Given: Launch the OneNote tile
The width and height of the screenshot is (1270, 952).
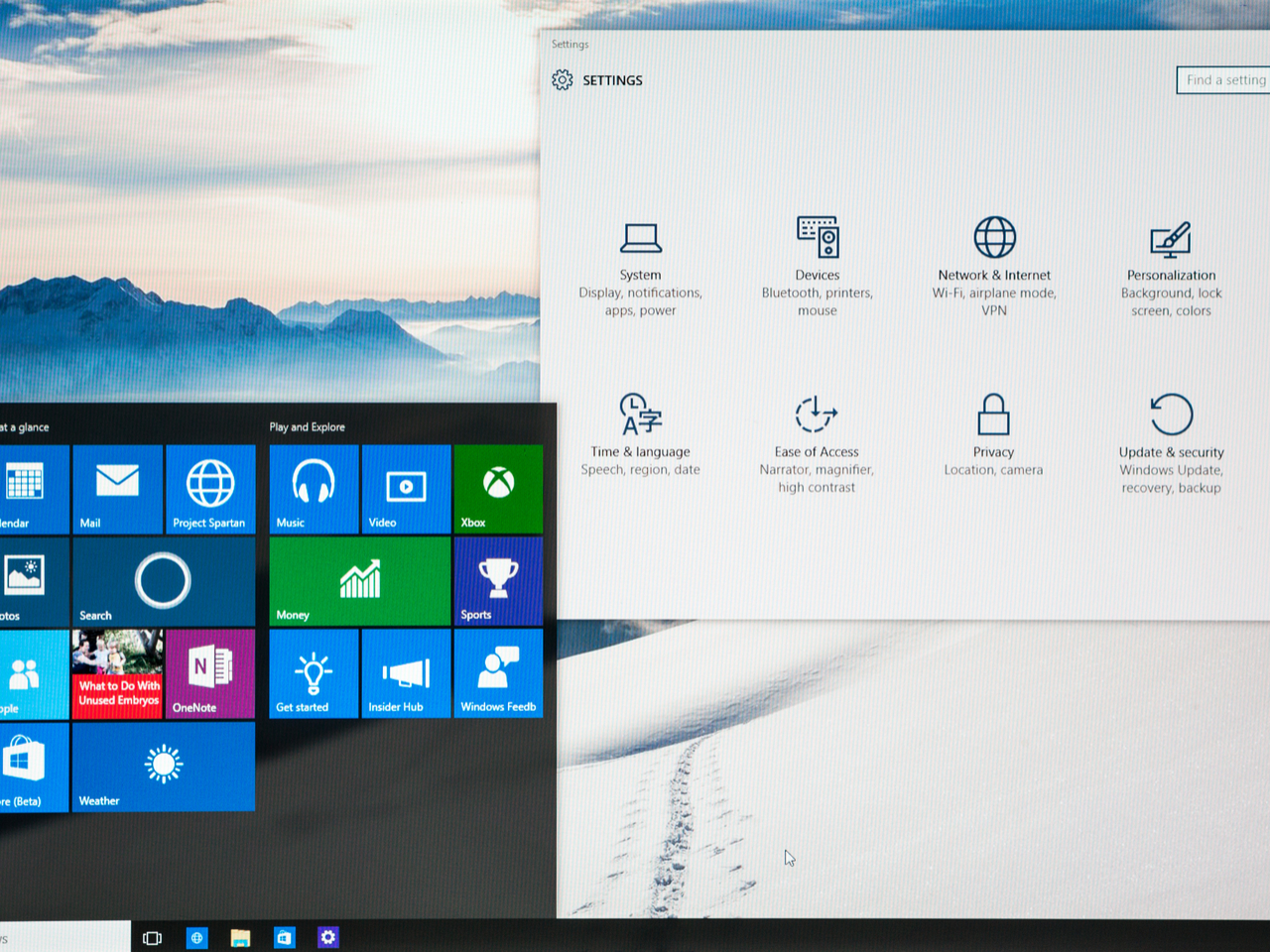Looking at the screenshot, I should click(210, 673).
